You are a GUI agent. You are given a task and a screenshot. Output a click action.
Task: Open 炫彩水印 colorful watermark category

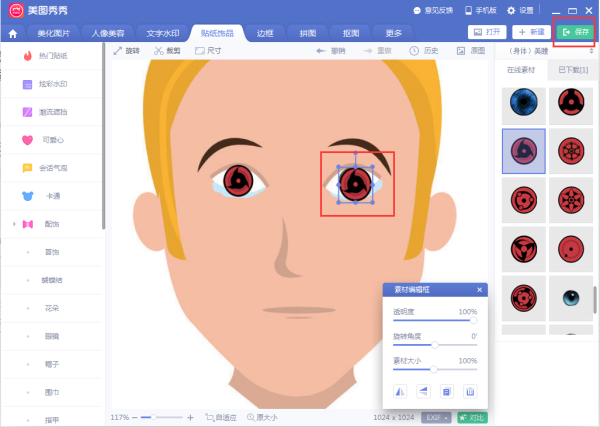tap(52, 84)
